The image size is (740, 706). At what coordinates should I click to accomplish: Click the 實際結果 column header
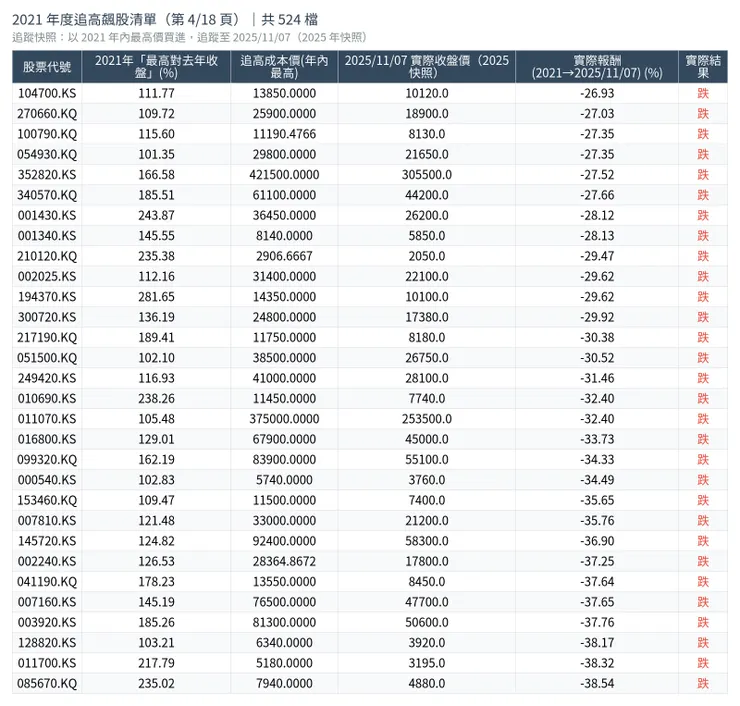(x=703, y=67)
